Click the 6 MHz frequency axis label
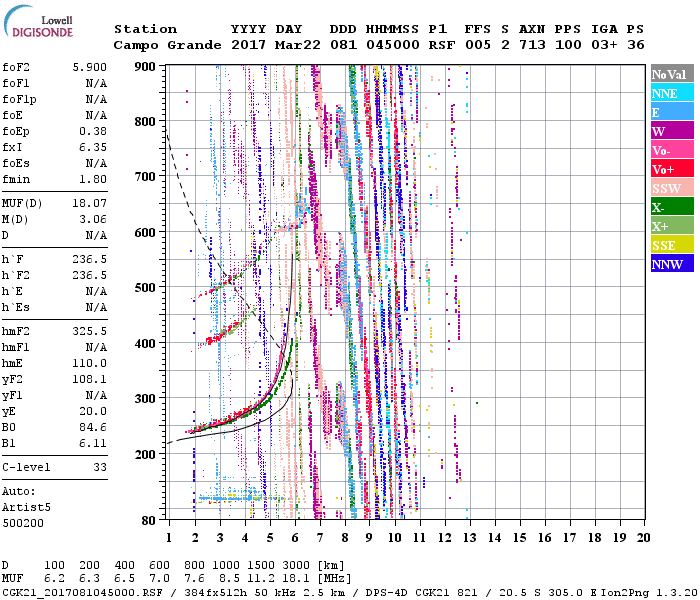Screen dimensions: 700x600 tap(295, 538)
